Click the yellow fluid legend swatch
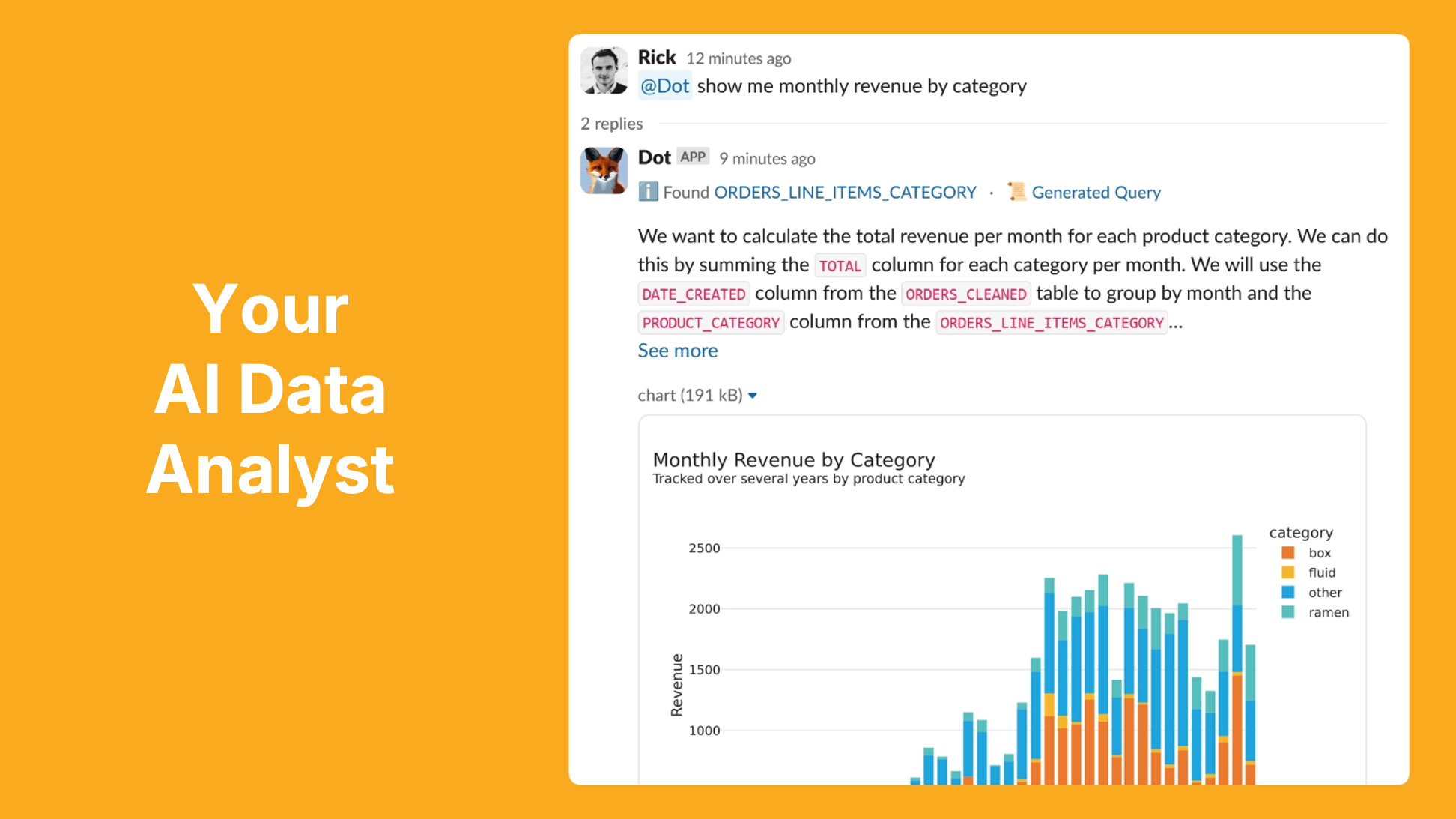Screen dimensions: 1456x819 tap(1288, 572)
